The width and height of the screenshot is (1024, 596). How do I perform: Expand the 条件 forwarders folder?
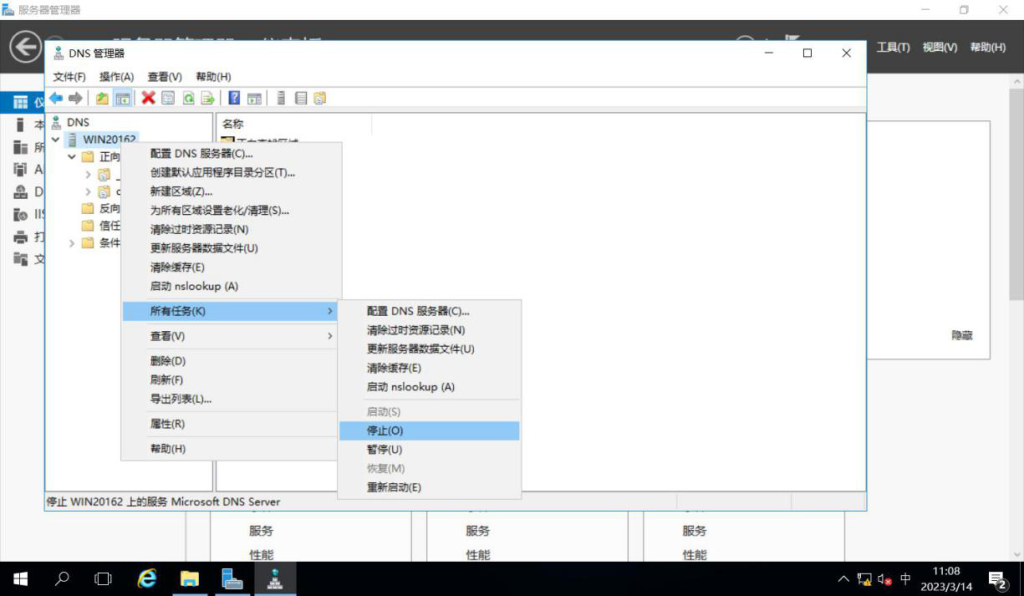point(72,243)
